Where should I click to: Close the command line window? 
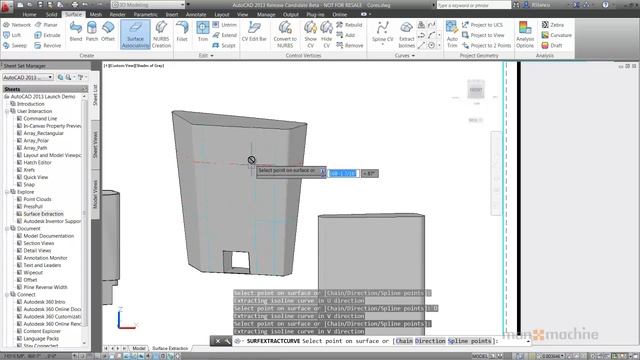pyautogui.click(x=218, y=341)
